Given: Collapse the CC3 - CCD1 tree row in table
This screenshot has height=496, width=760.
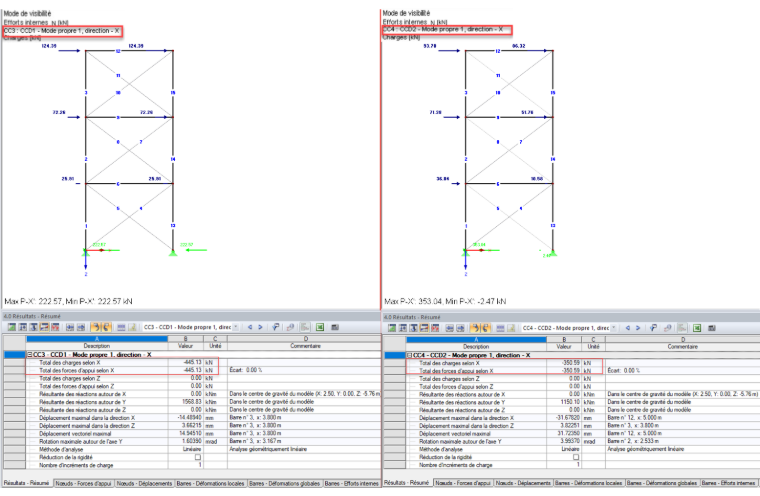Looking at the screenshot, I should (29, 355).
